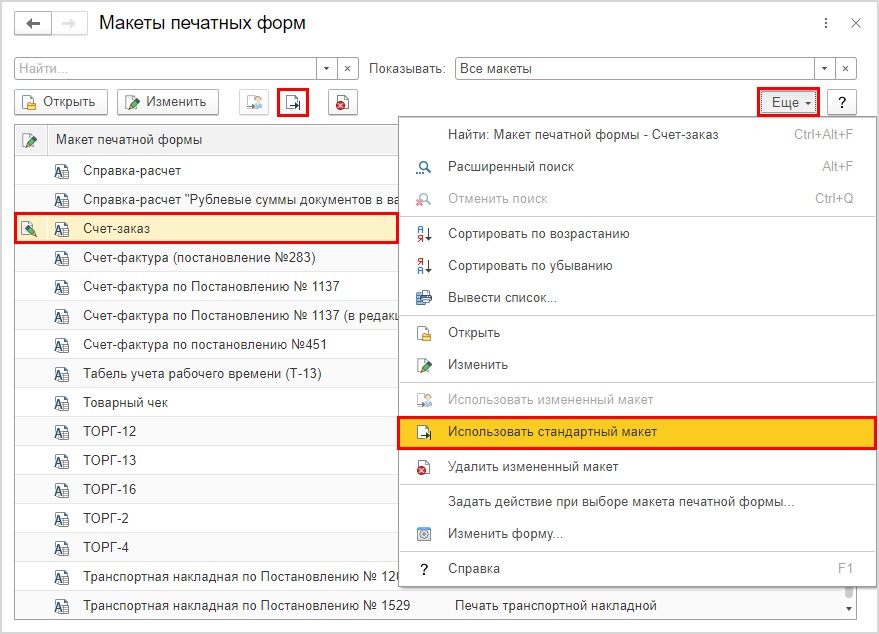This screenshot has height=634, width=879.
Task: Click the document icon beside Табель учета рабочего времени
Action: [62, 374]
